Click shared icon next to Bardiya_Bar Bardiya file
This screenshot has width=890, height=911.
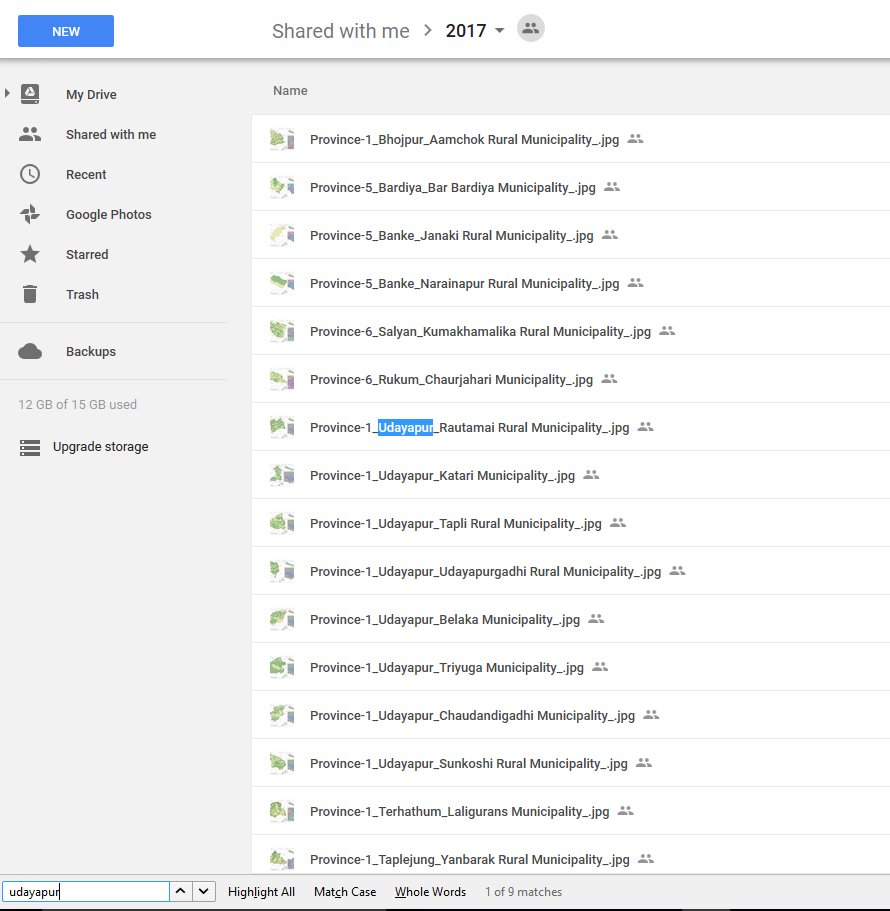click(612, 187)
